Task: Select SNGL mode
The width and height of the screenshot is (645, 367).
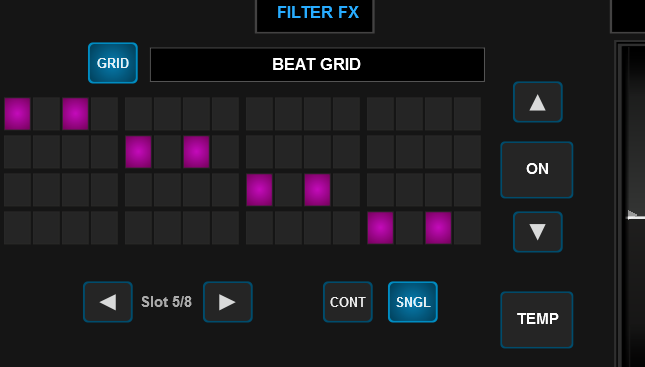Action: click(x=413, y=302)
